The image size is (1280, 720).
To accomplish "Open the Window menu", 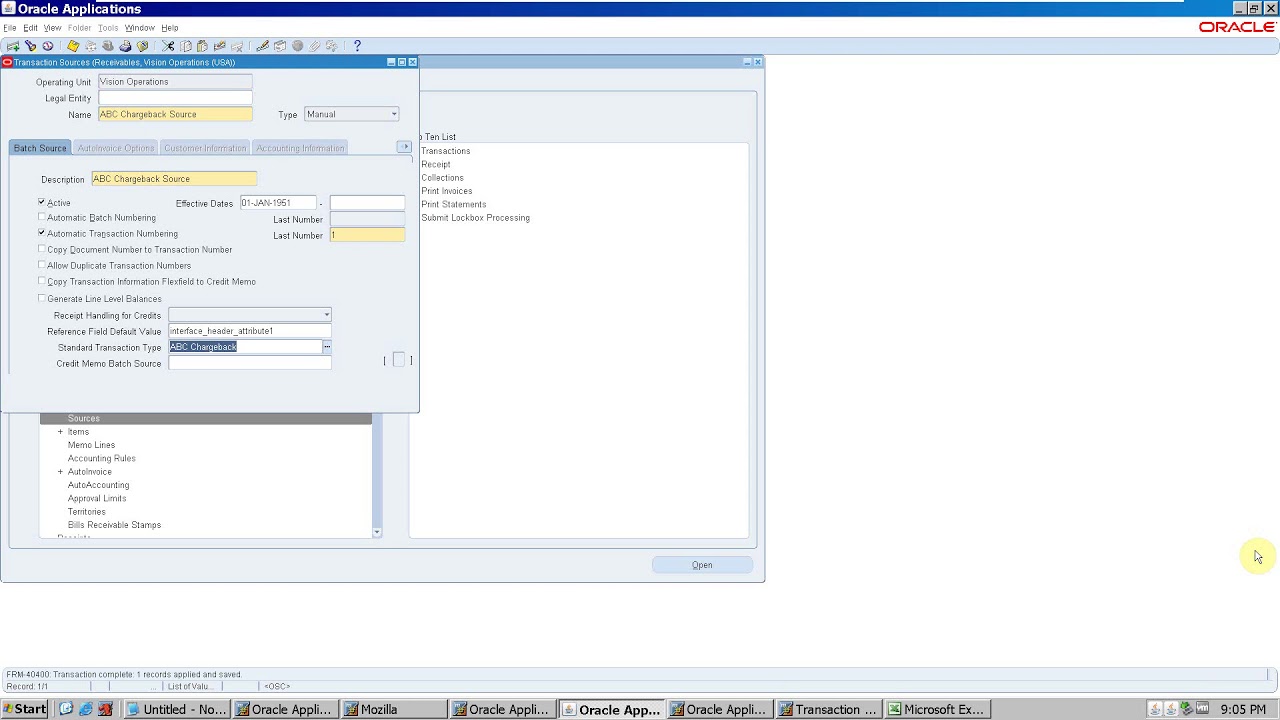I will [139, 28].
